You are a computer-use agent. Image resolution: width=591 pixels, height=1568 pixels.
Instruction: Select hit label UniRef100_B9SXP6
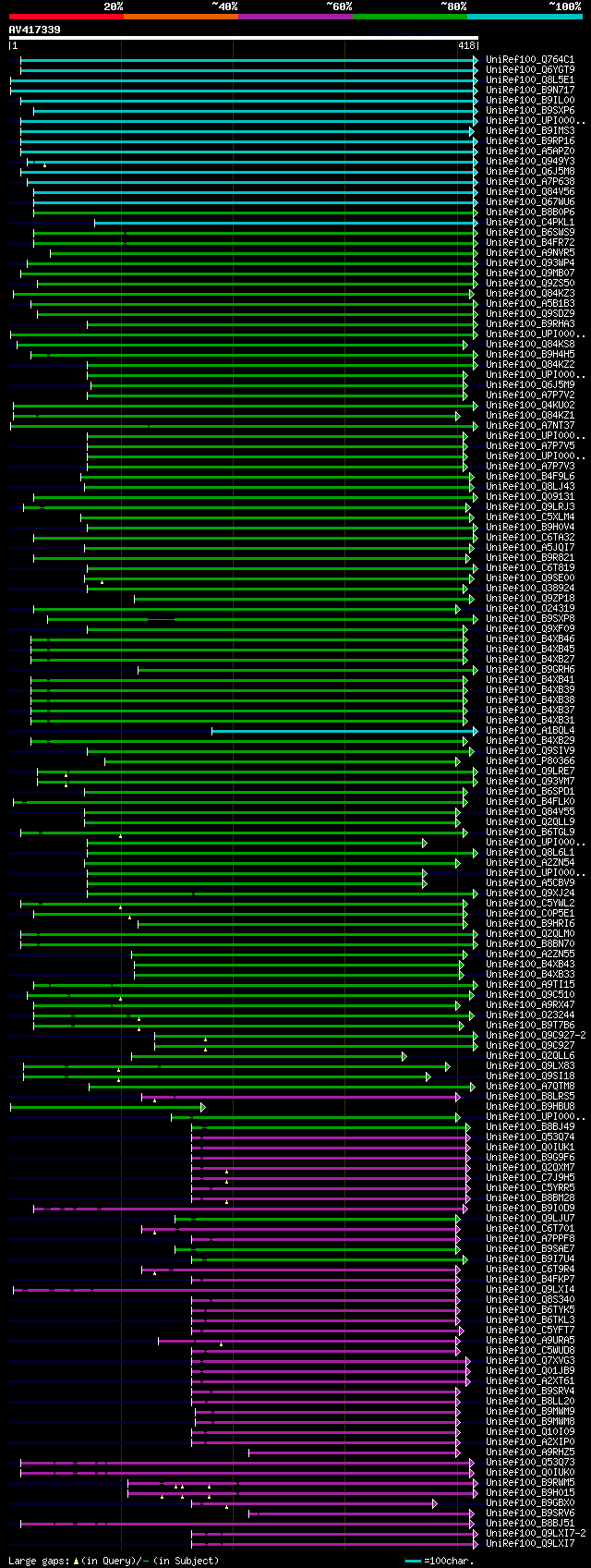[x=530, y=110]
